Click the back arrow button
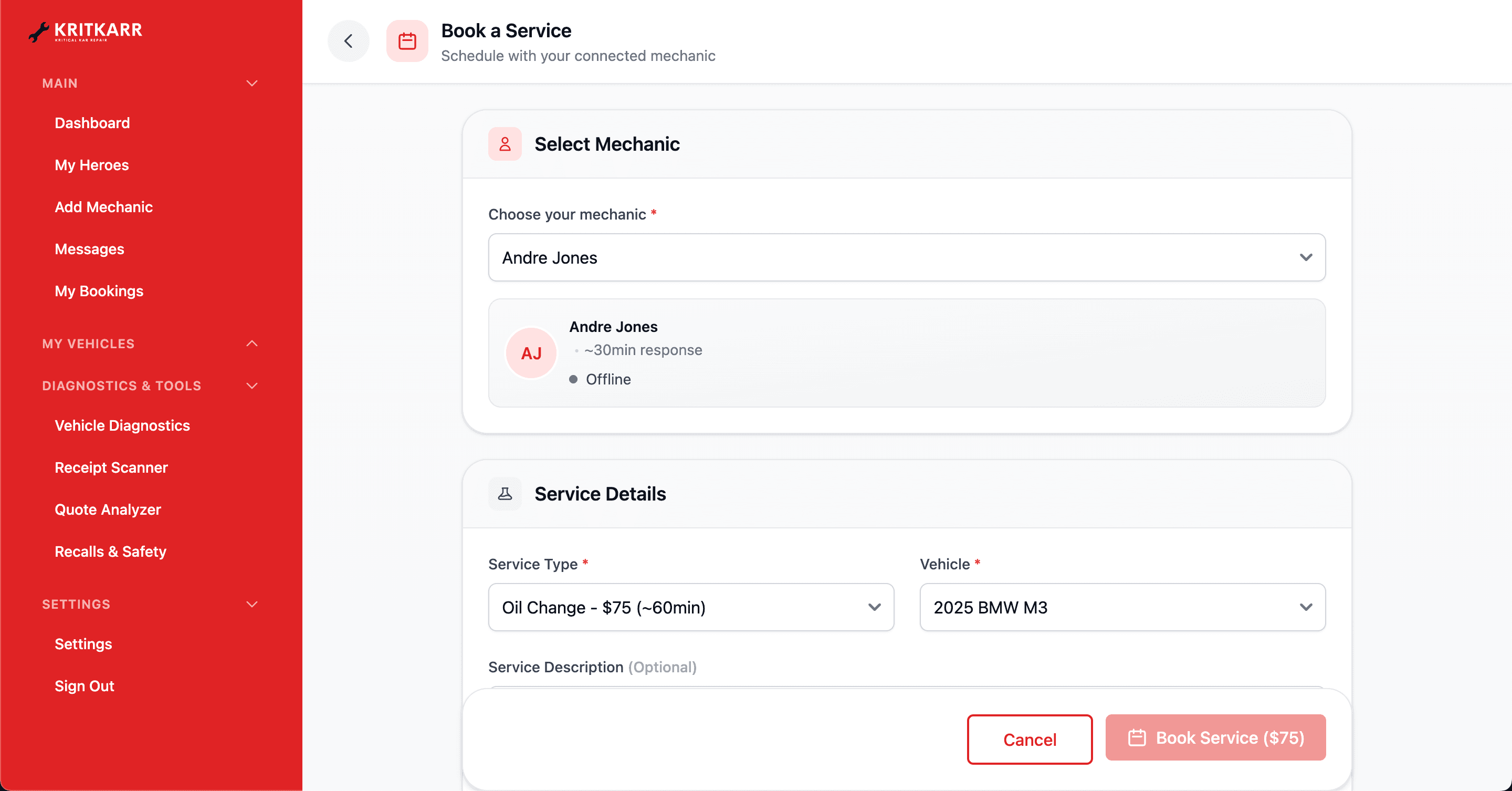1512x791 pixels. pos(348,40)
